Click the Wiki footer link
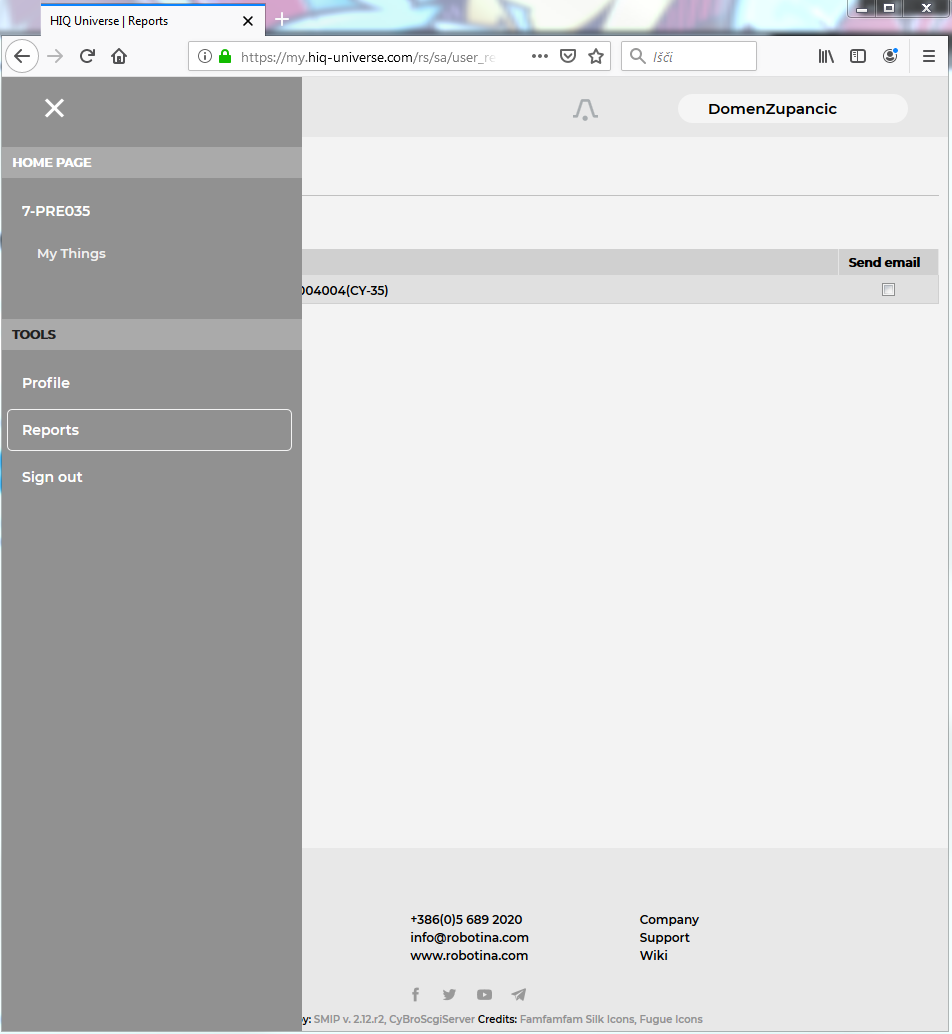This screenshot has height=1034, width=952. tap(653, 955)
